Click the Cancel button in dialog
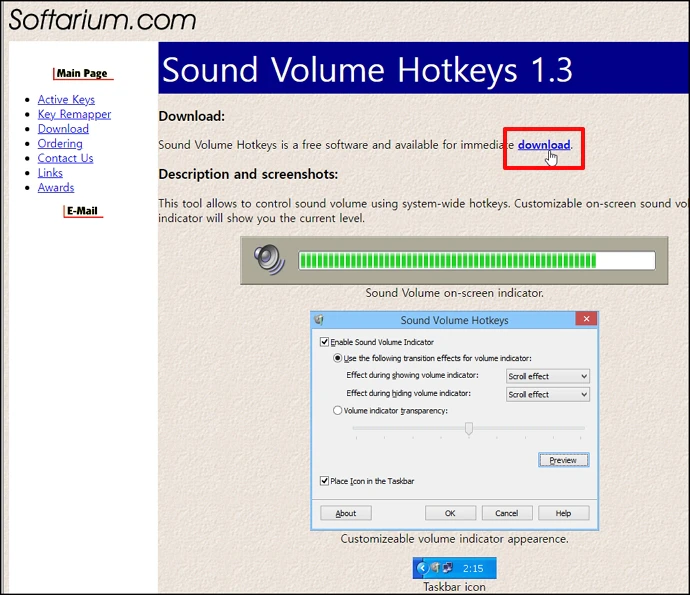 [x=507, y=513]
